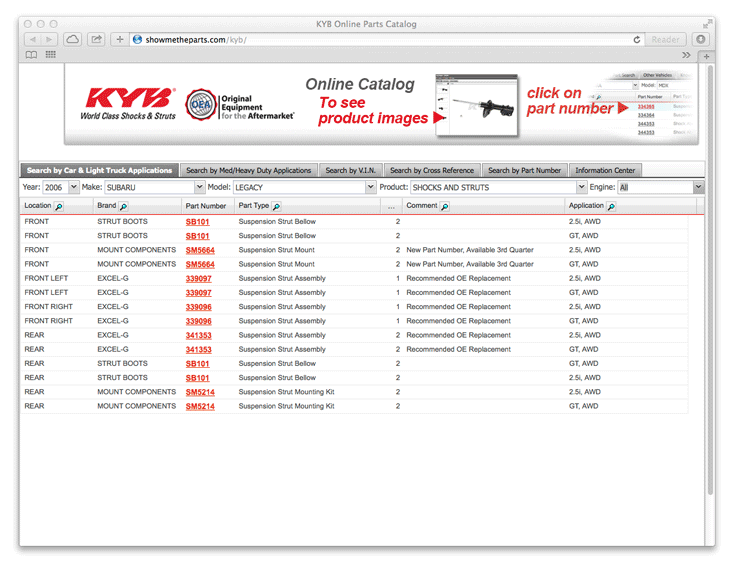
Task: Click the iCloud tabs button
Action: (73, 39)
